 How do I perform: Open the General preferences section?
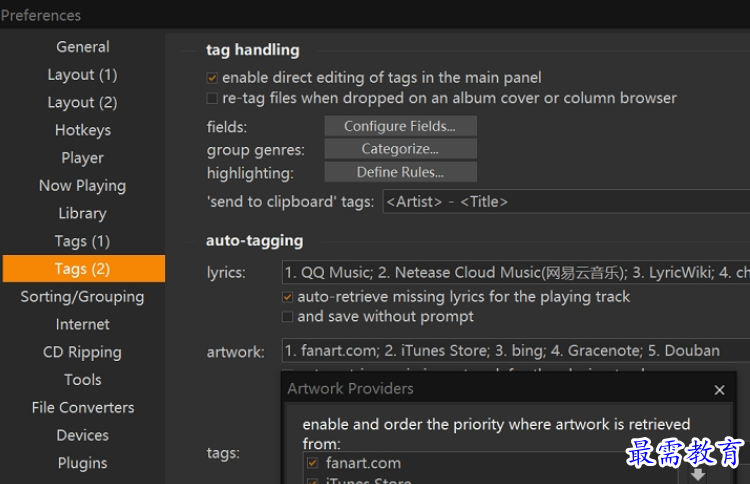click(x=83, y=47)
